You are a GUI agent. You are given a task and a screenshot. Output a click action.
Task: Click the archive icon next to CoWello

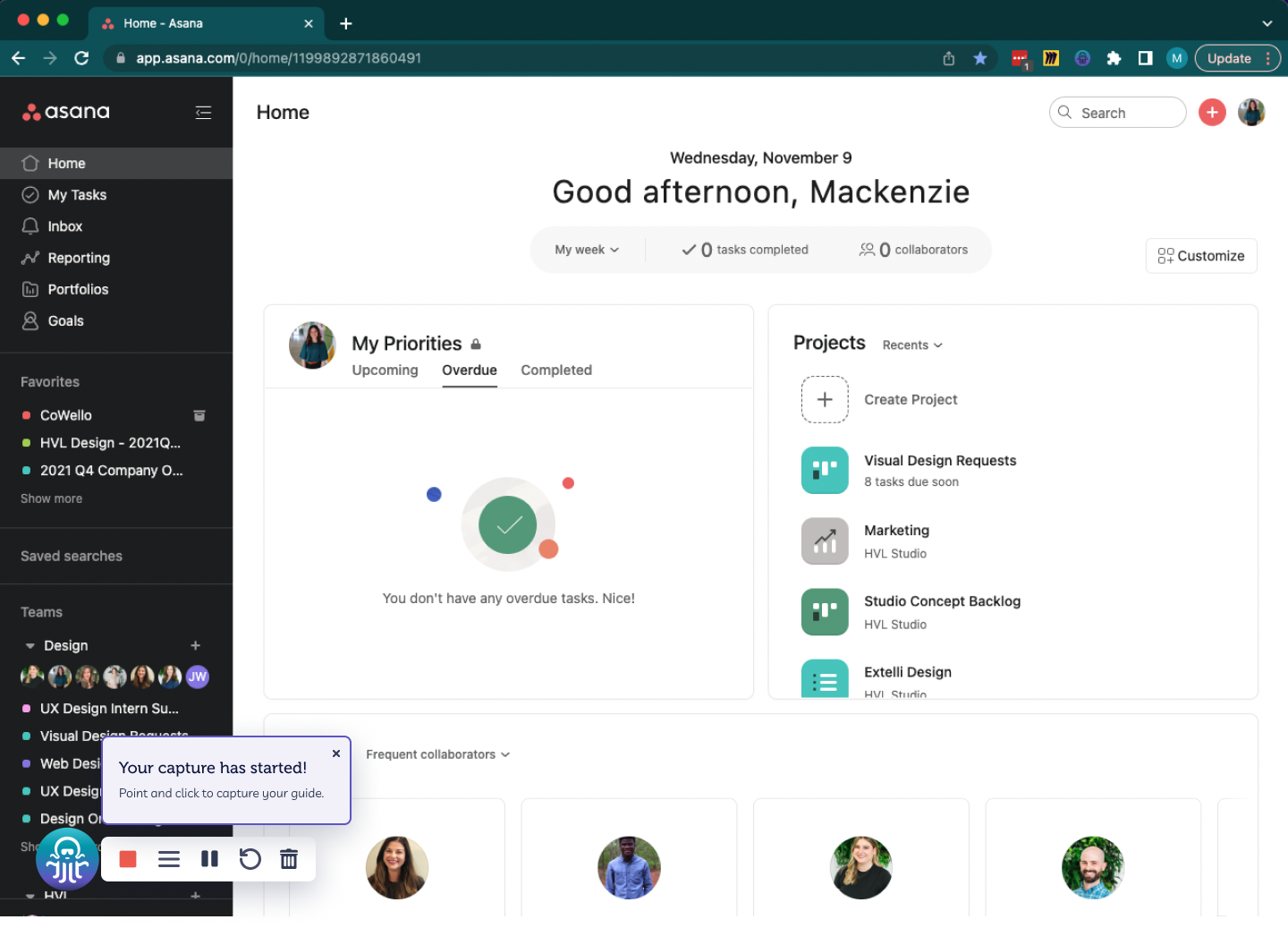click(199, 415)
